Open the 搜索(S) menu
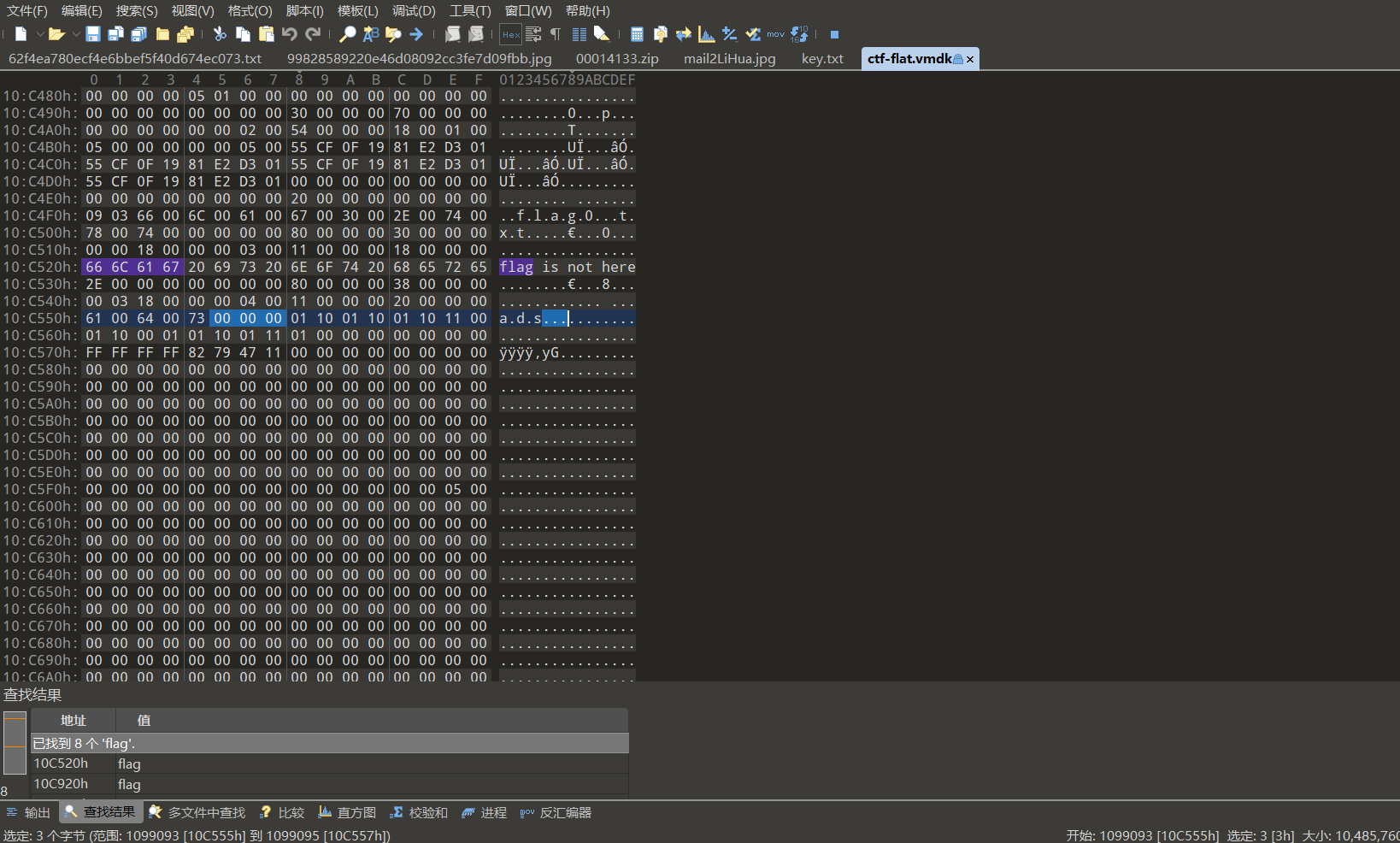 [137, 11]
